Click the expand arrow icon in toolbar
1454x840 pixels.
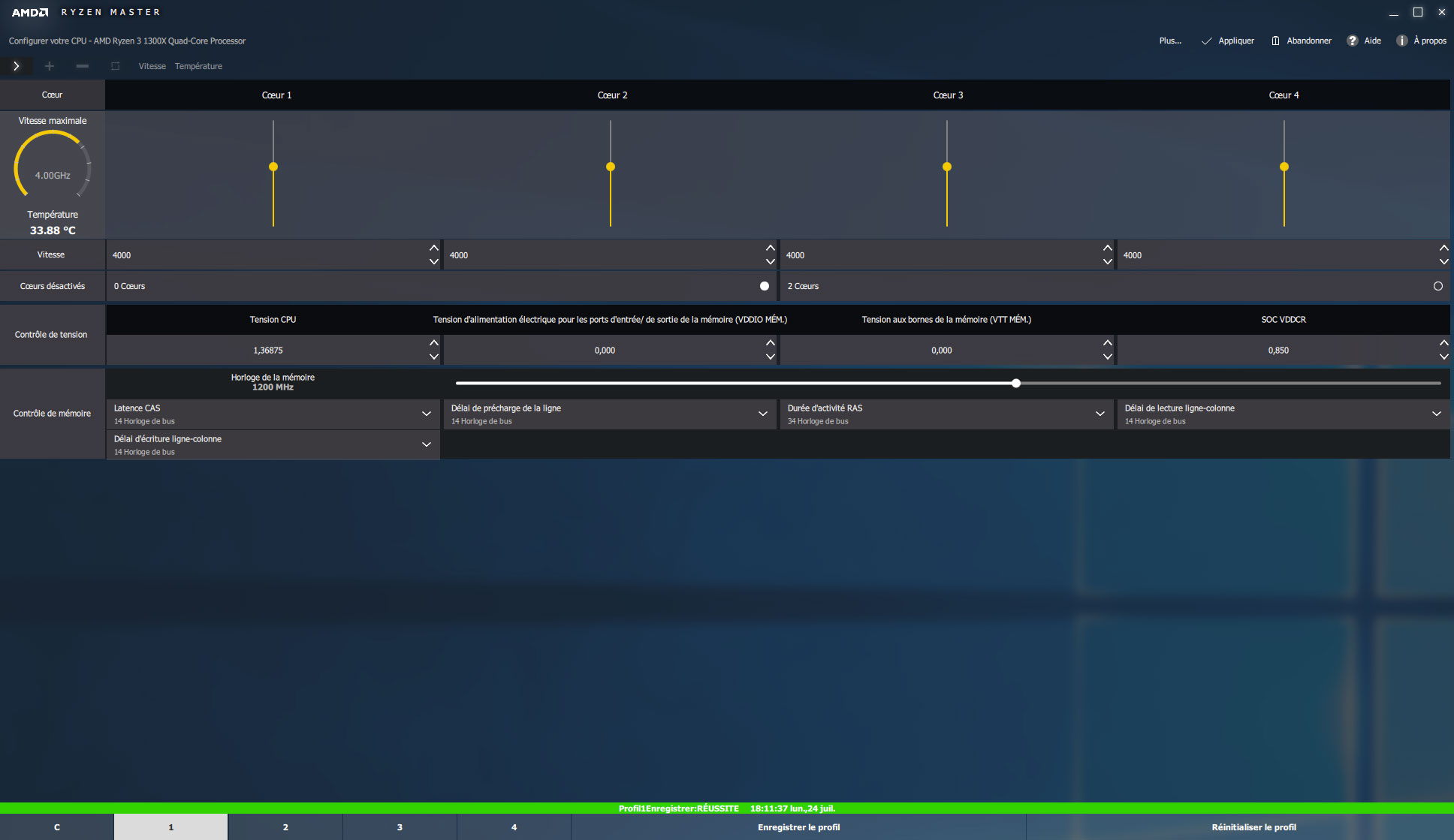coord(16,66)
